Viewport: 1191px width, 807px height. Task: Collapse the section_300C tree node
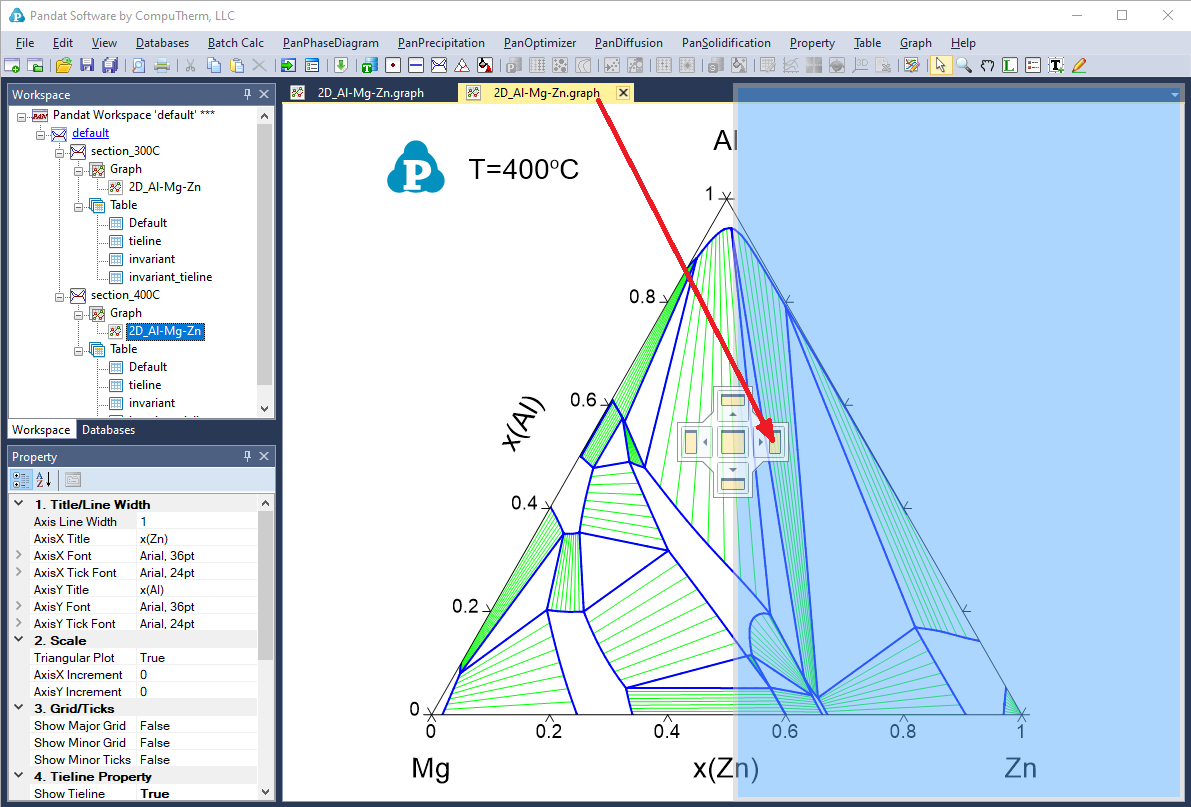59,151
